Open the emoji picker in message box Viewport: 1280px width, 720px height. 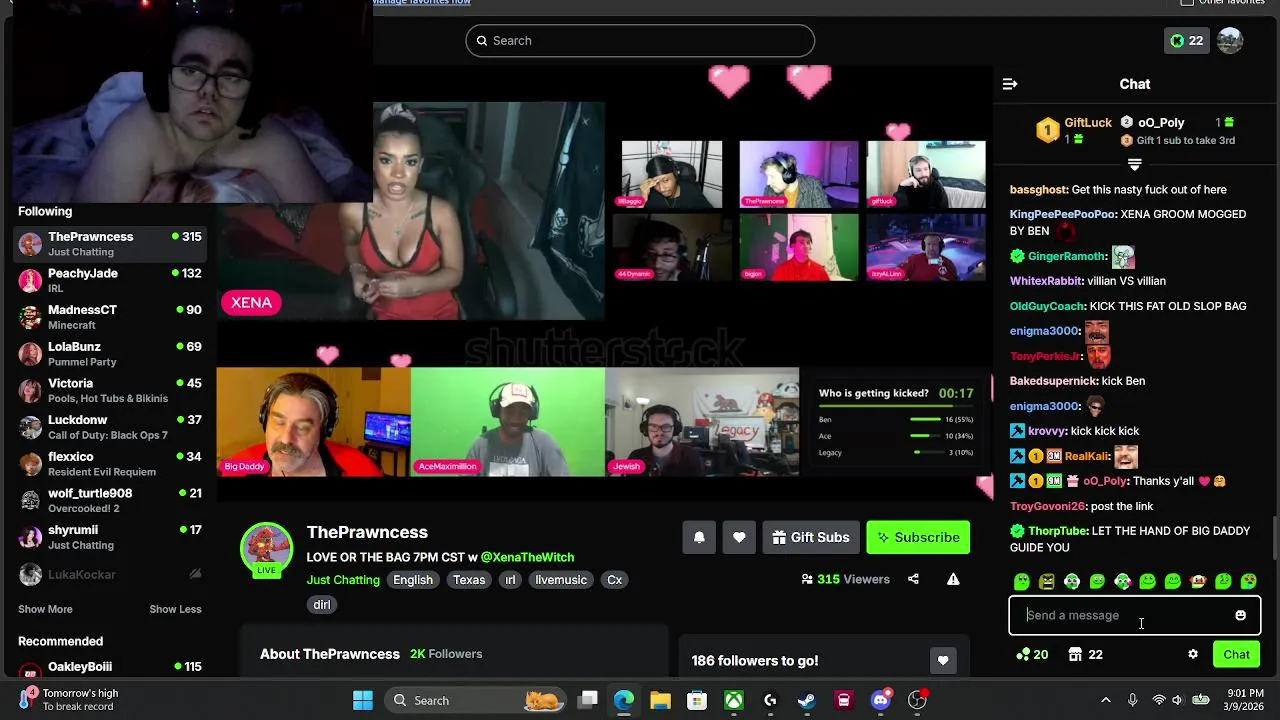tap(1240, 615)
